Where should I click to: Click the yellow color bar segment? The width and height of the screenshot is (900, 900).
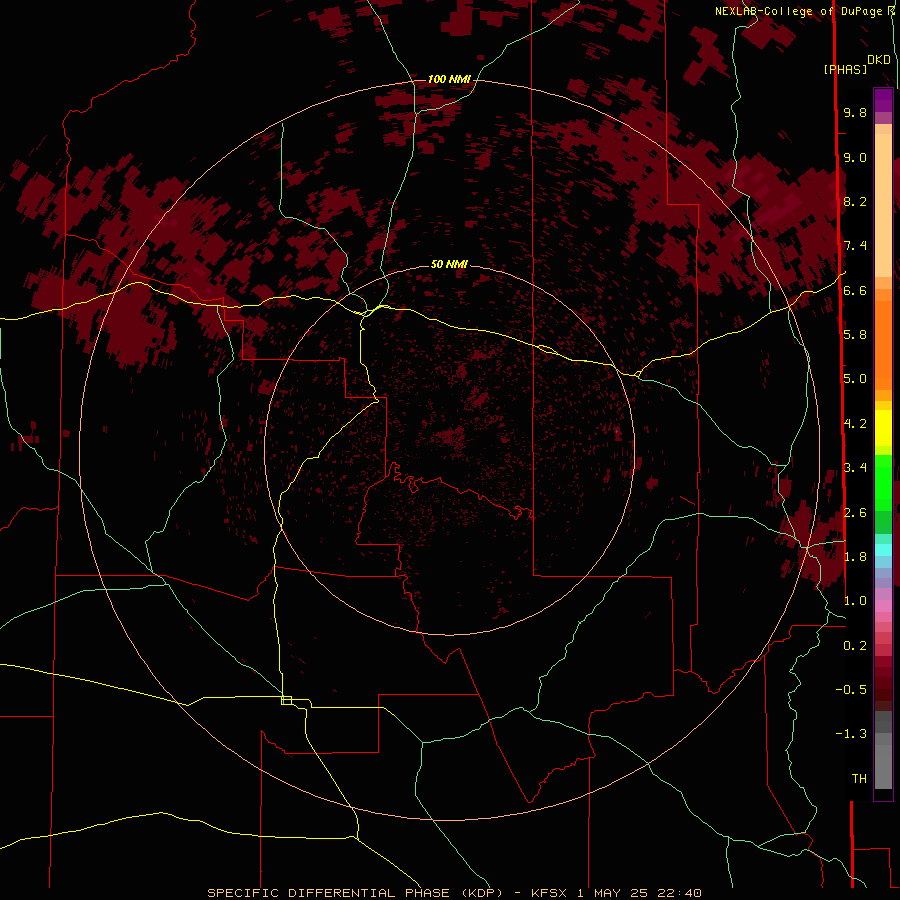(883, 428)
